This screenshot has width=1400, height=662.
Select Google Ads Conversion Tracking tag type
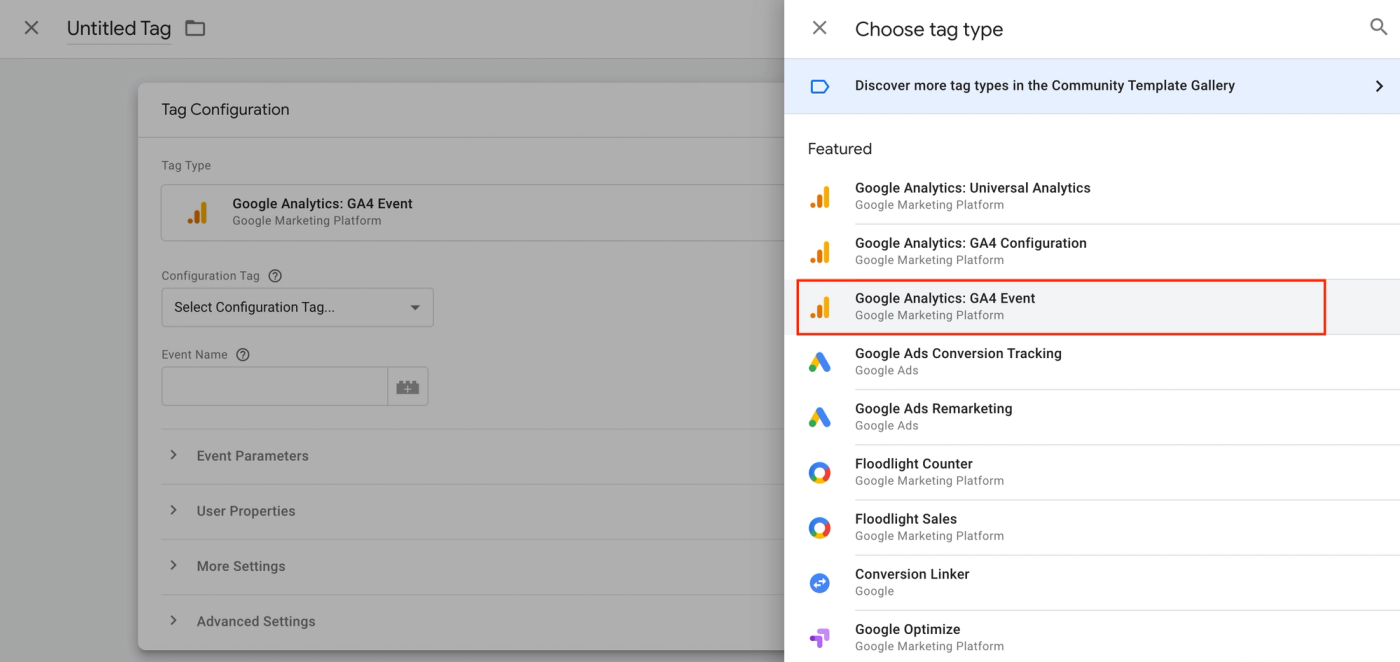(x=958, y=361)
